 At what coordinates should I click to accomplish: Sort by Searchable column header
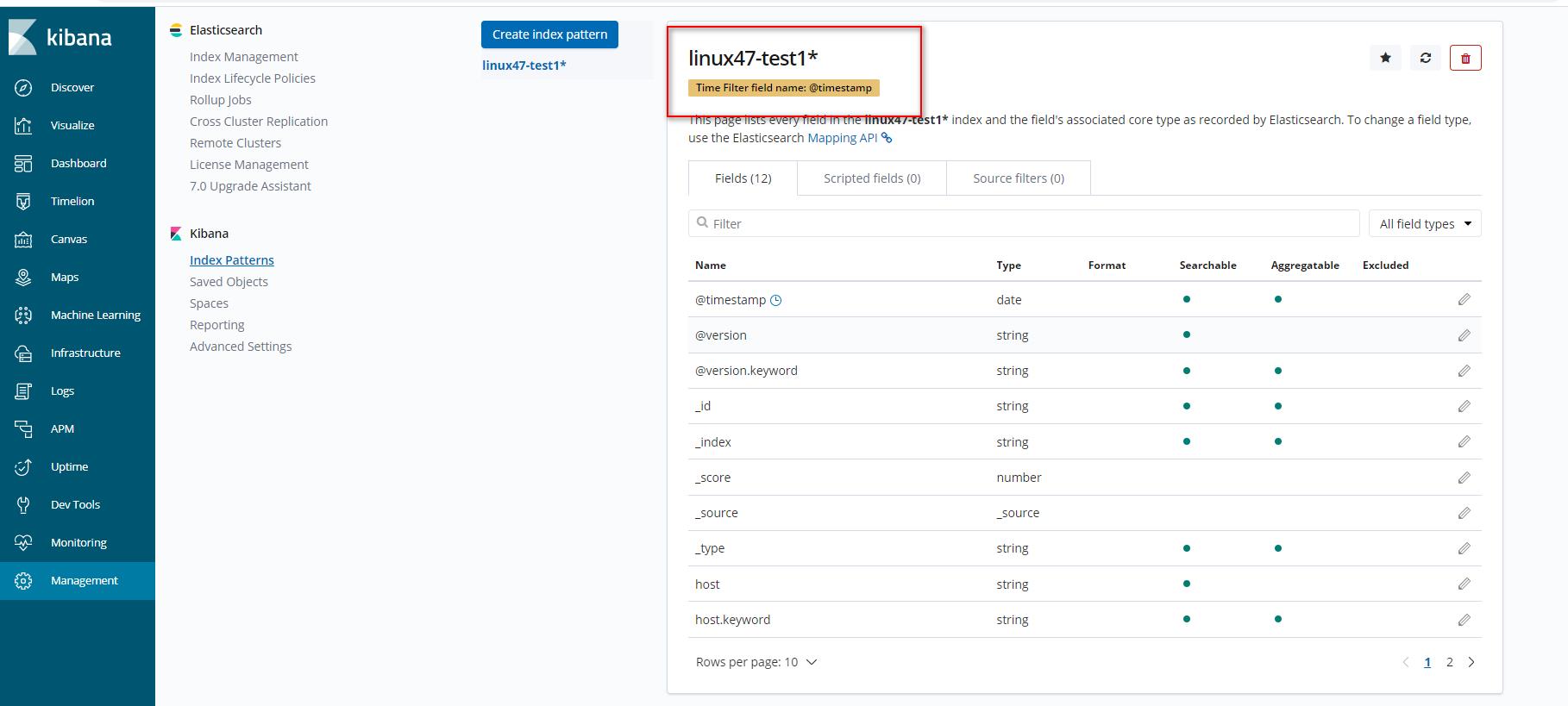coord(1207,266)
